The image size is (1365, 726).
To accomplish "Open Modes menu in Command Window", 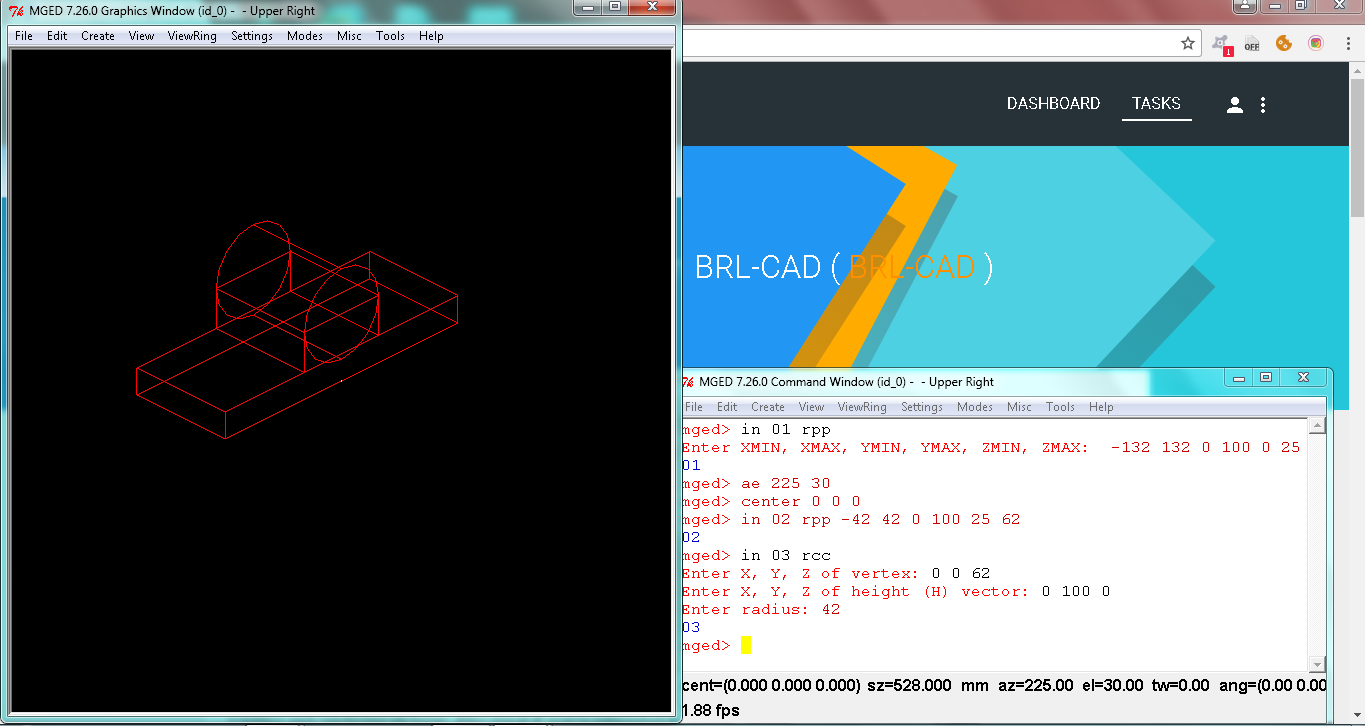I will coord(975,407).
